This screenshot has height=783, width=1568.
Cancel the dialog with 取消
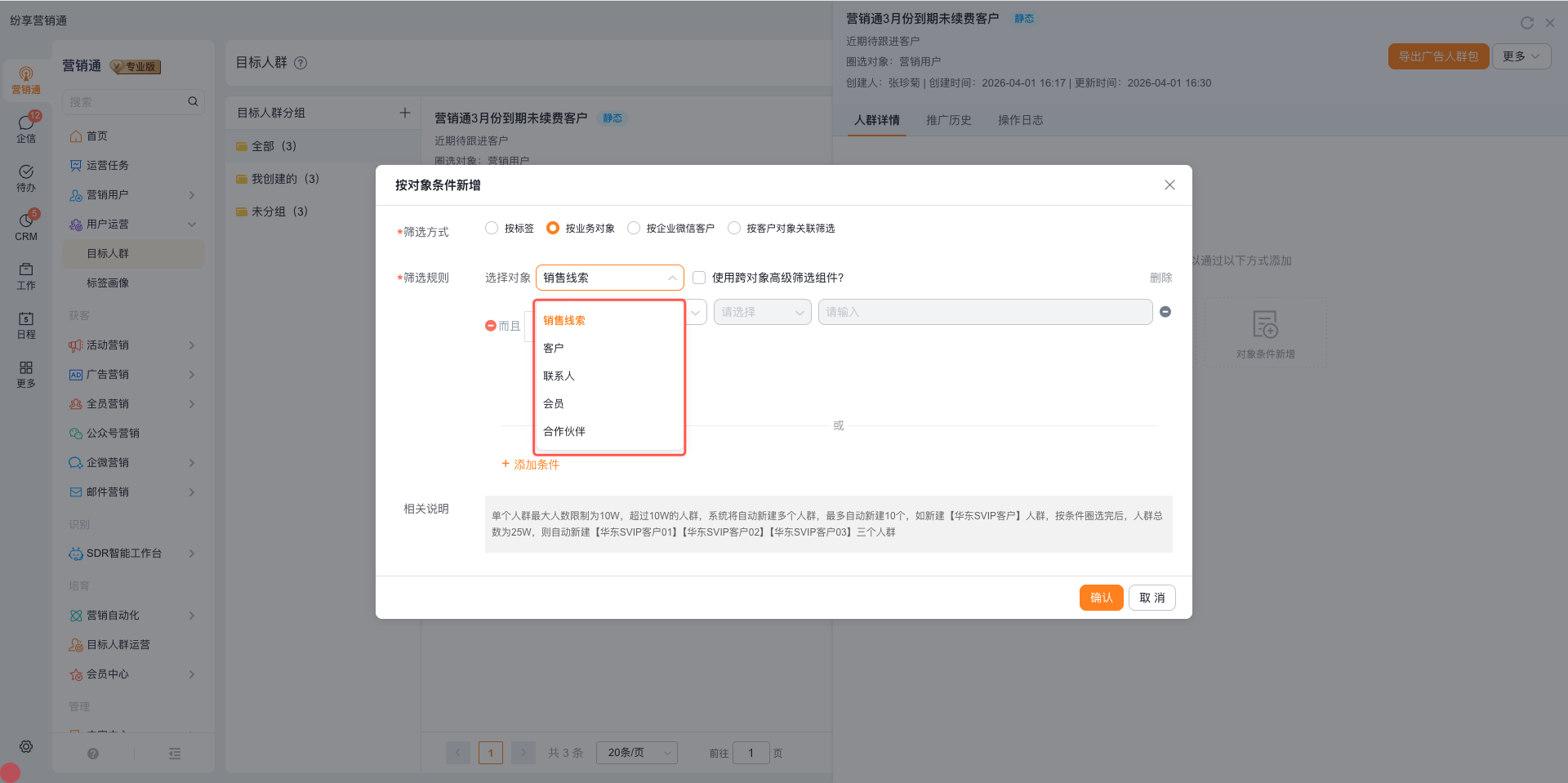tap(1152, 598)
